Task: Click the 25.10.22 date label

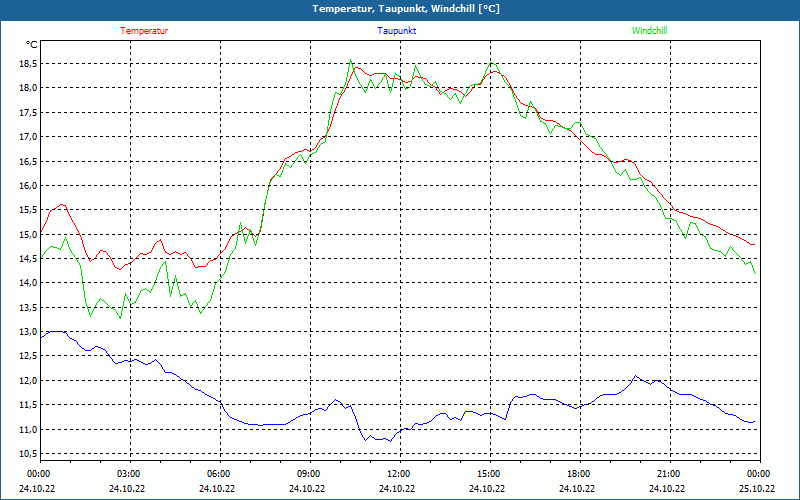Action: 757,488
